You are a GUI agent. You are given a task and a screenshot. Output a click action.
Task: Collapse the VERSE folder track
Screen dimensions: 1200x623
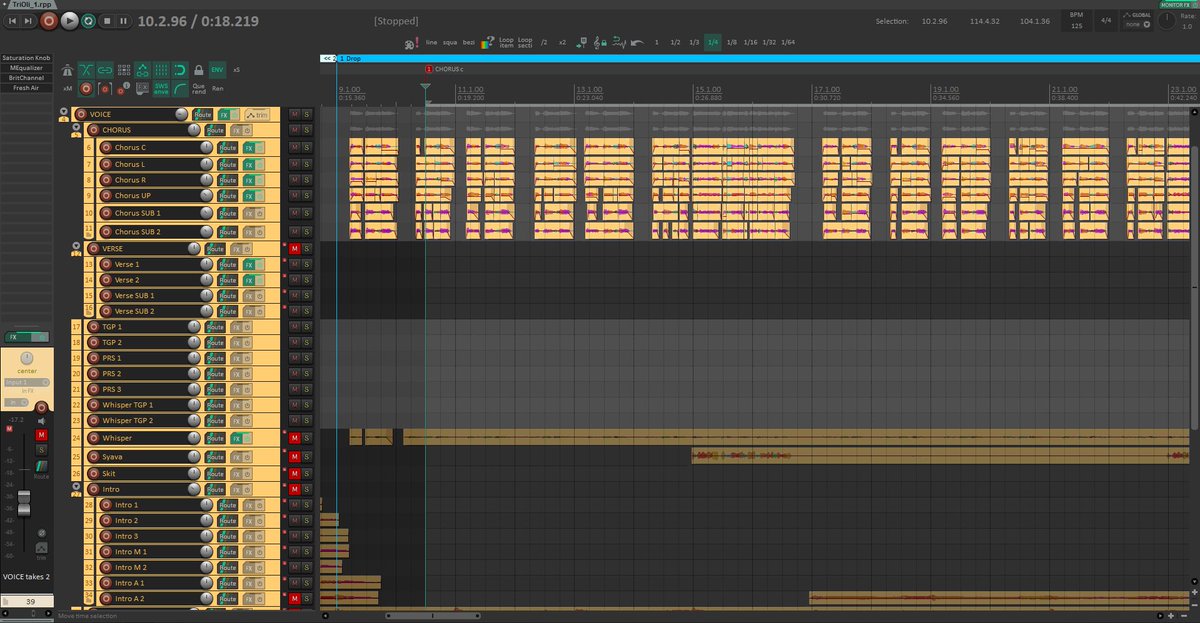[x=76, y=245]
